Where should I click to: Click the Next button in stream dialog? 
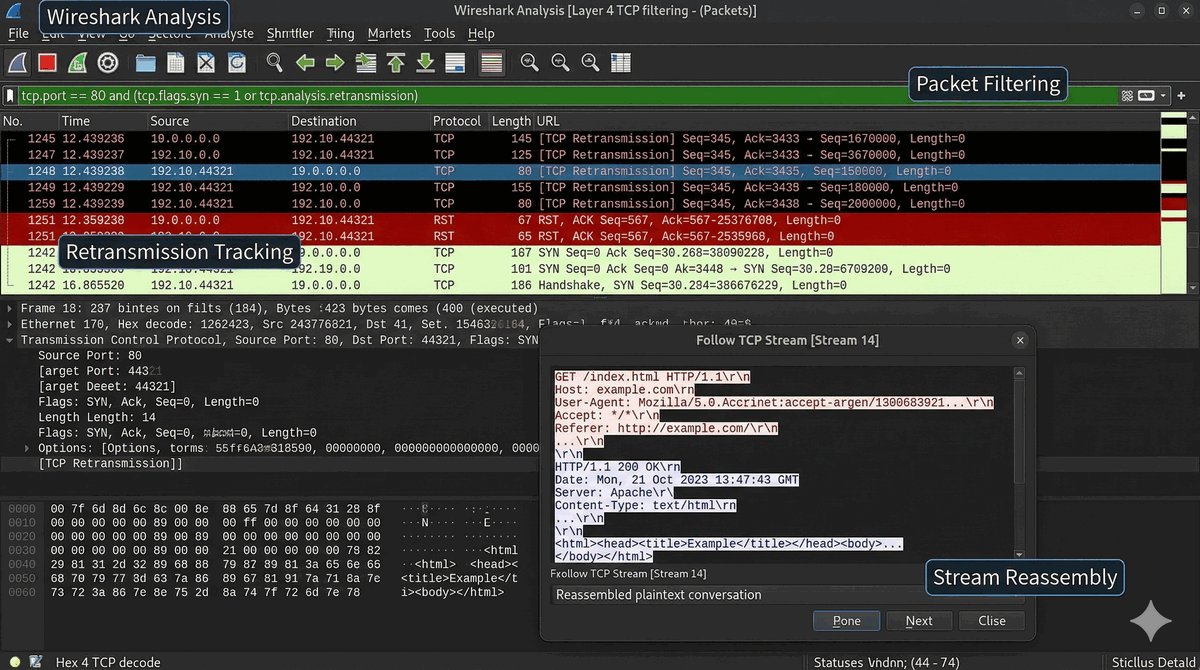point(919,621)
